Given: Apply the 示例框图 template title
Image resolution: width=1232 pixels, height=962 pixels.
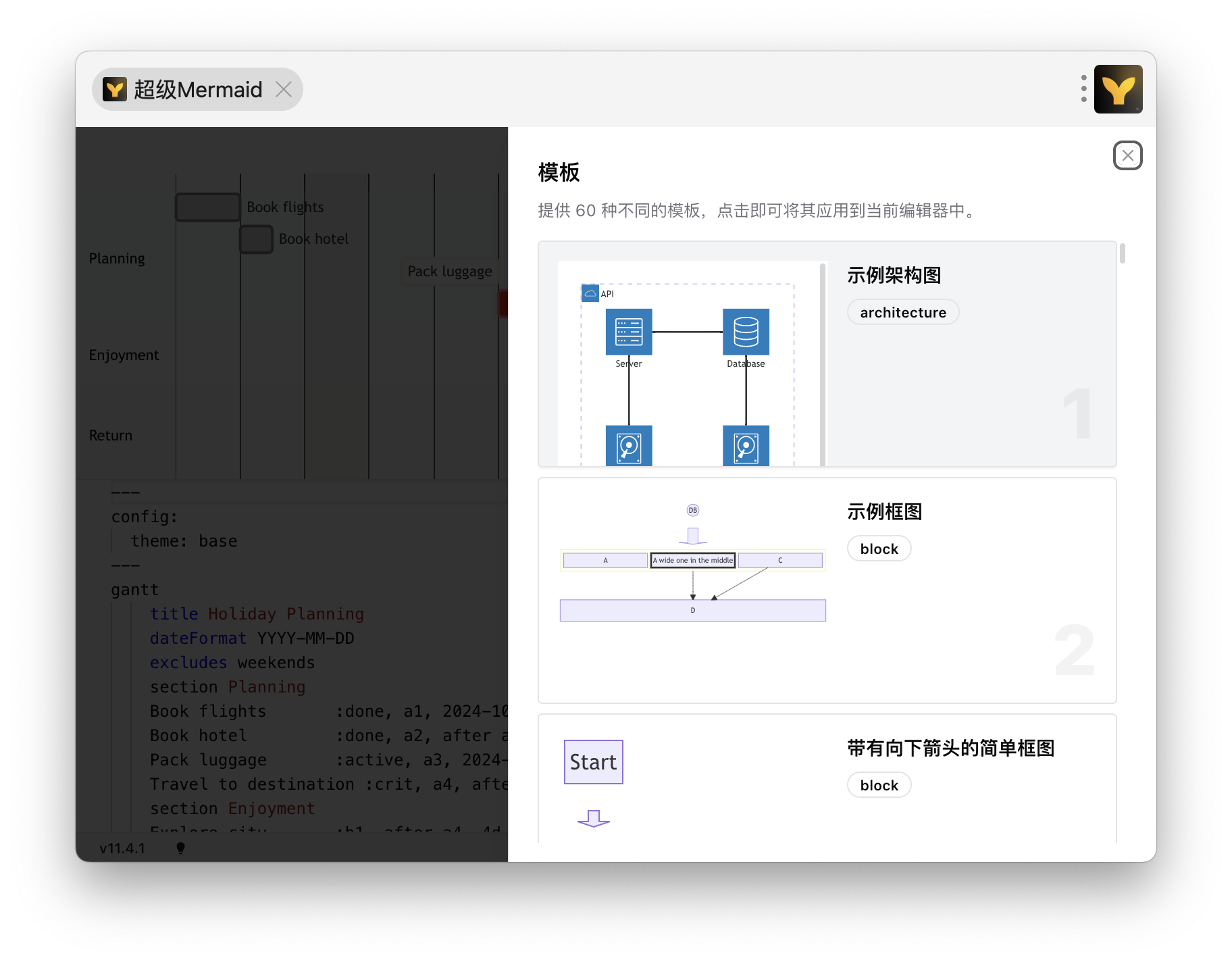Looking at the screenshot, I should (884, 512).
